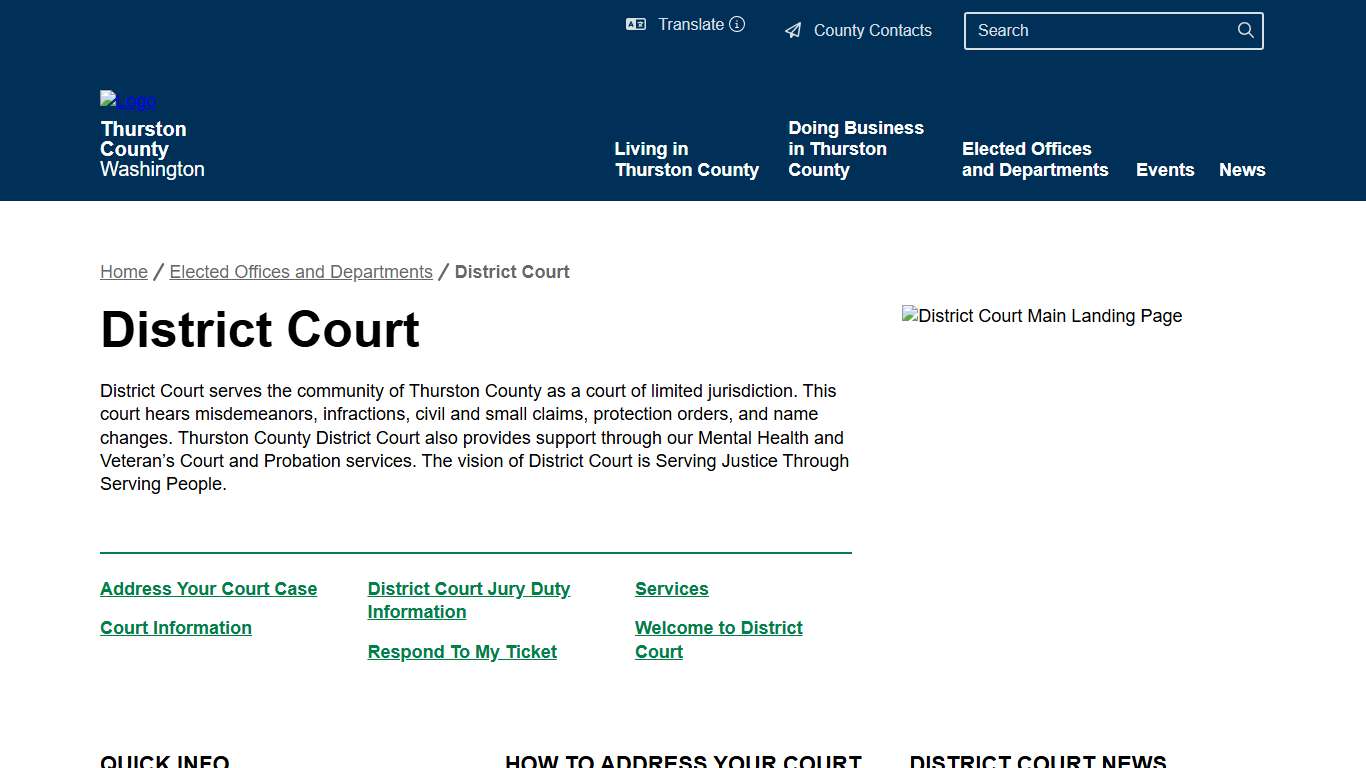This screenshot has height=768, width=1366.
Task: Open the Translate option
Action: pos(690,24)
